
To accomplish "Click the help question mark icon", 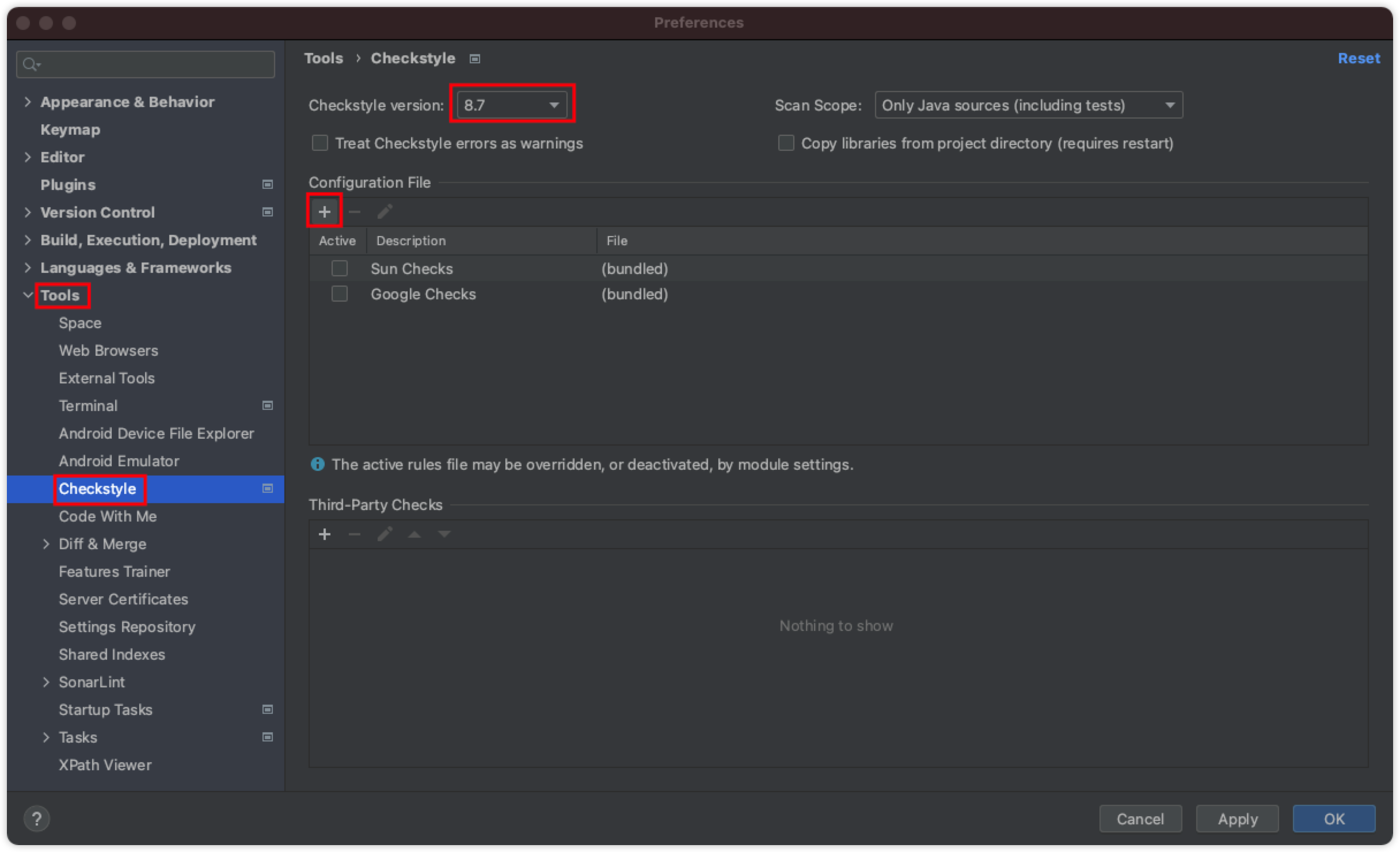I will [36, 819].
